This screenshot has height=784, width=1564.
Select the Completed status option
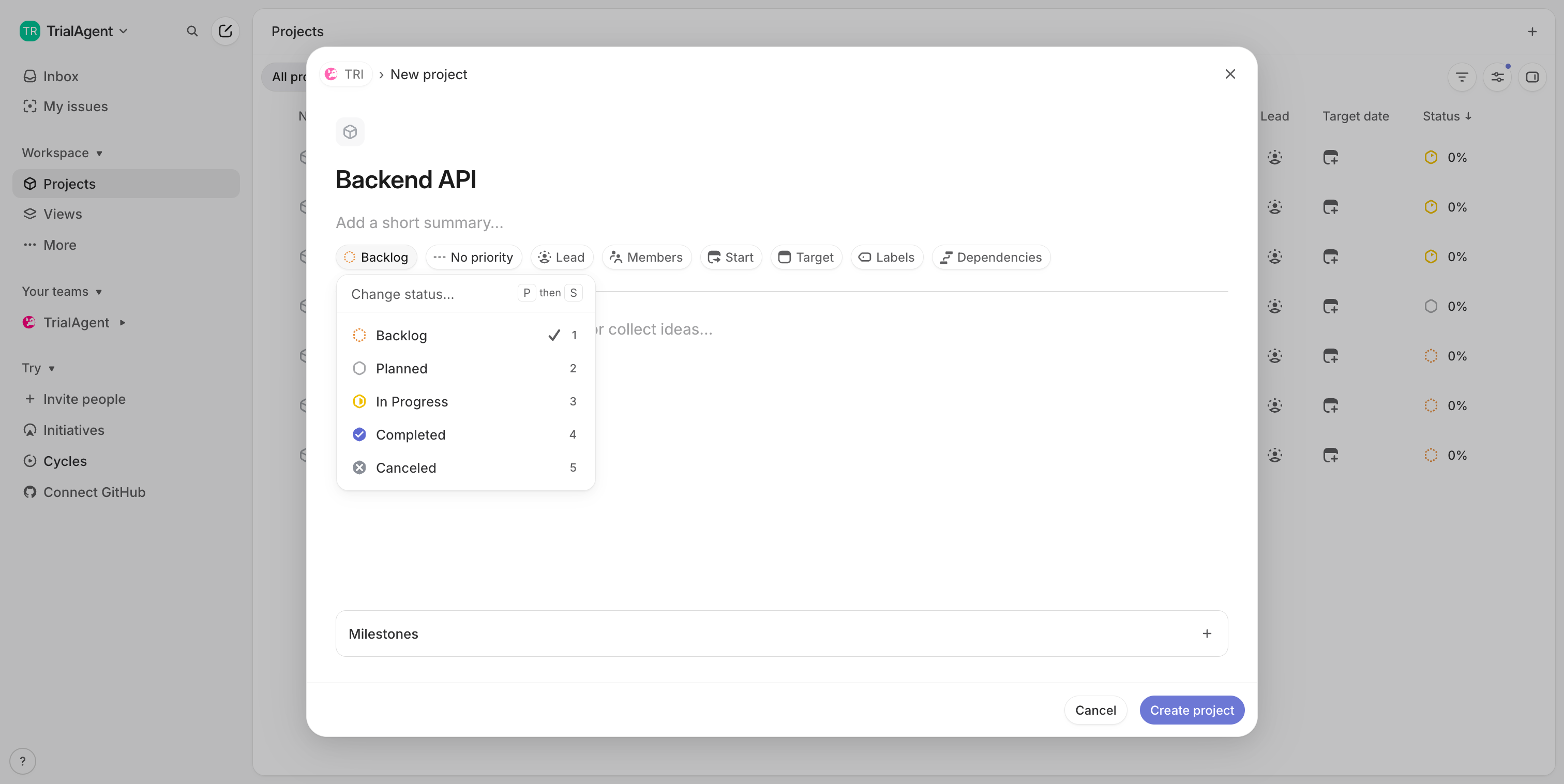click(411, 434)
